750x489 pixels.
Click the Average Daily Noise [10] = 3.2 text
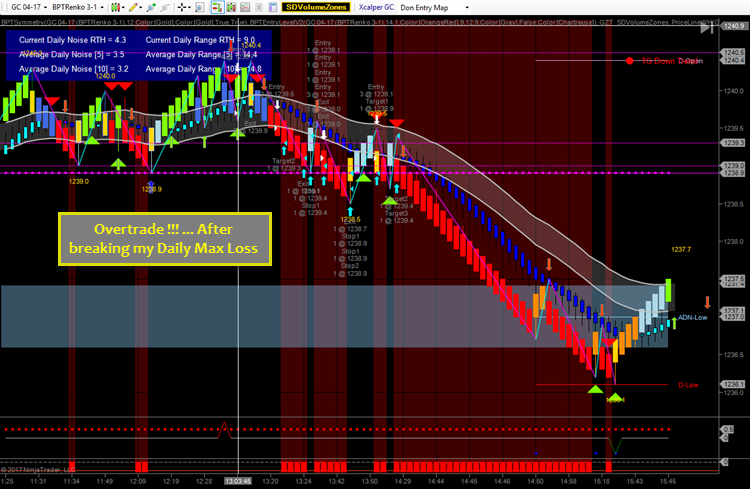pyautogui.click(x=74, y=69)
